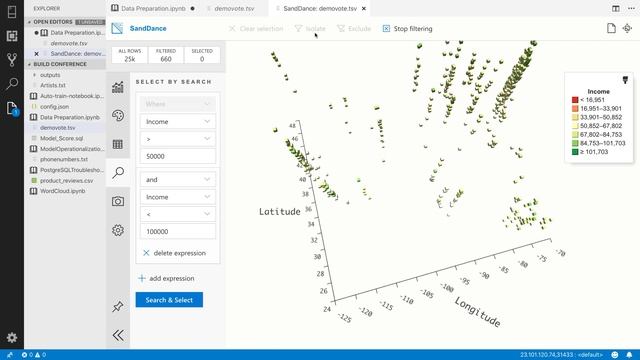Screen dimensions: 640x360
Task: Click the Filtered 660 counter
Action: pyautogui.click(x=166, y=55)
